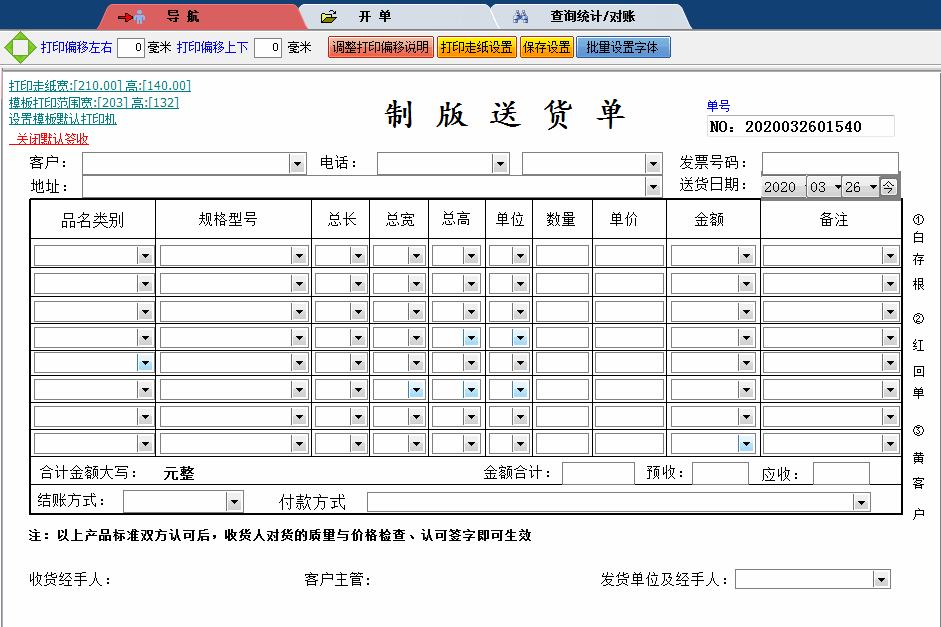Viewport: 941px width, 627px height.
Task: Switch to the 开单 tab
Action: point(373,16)
